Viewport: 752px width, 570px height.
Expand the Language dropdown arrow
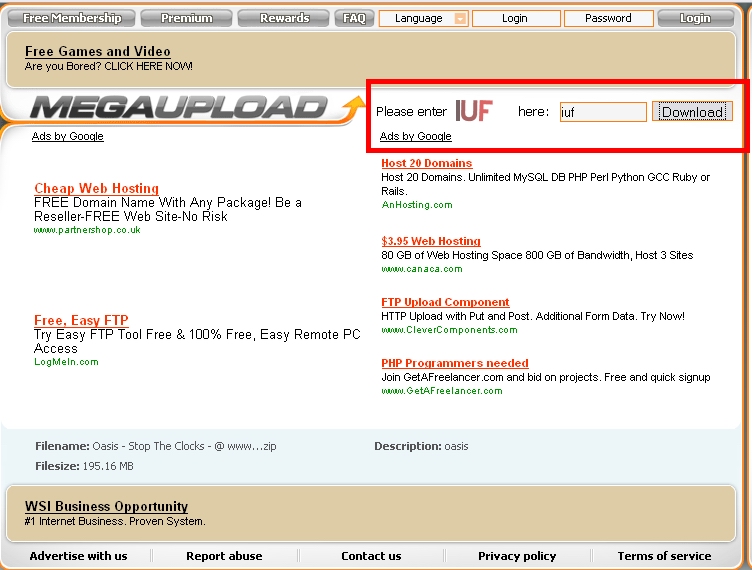pyautogui.click(x=460, y=19)
